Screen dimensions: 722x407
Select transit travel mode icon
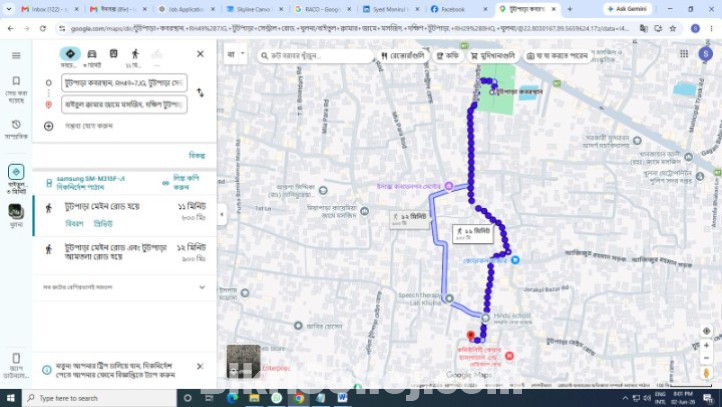coord(113,54)
